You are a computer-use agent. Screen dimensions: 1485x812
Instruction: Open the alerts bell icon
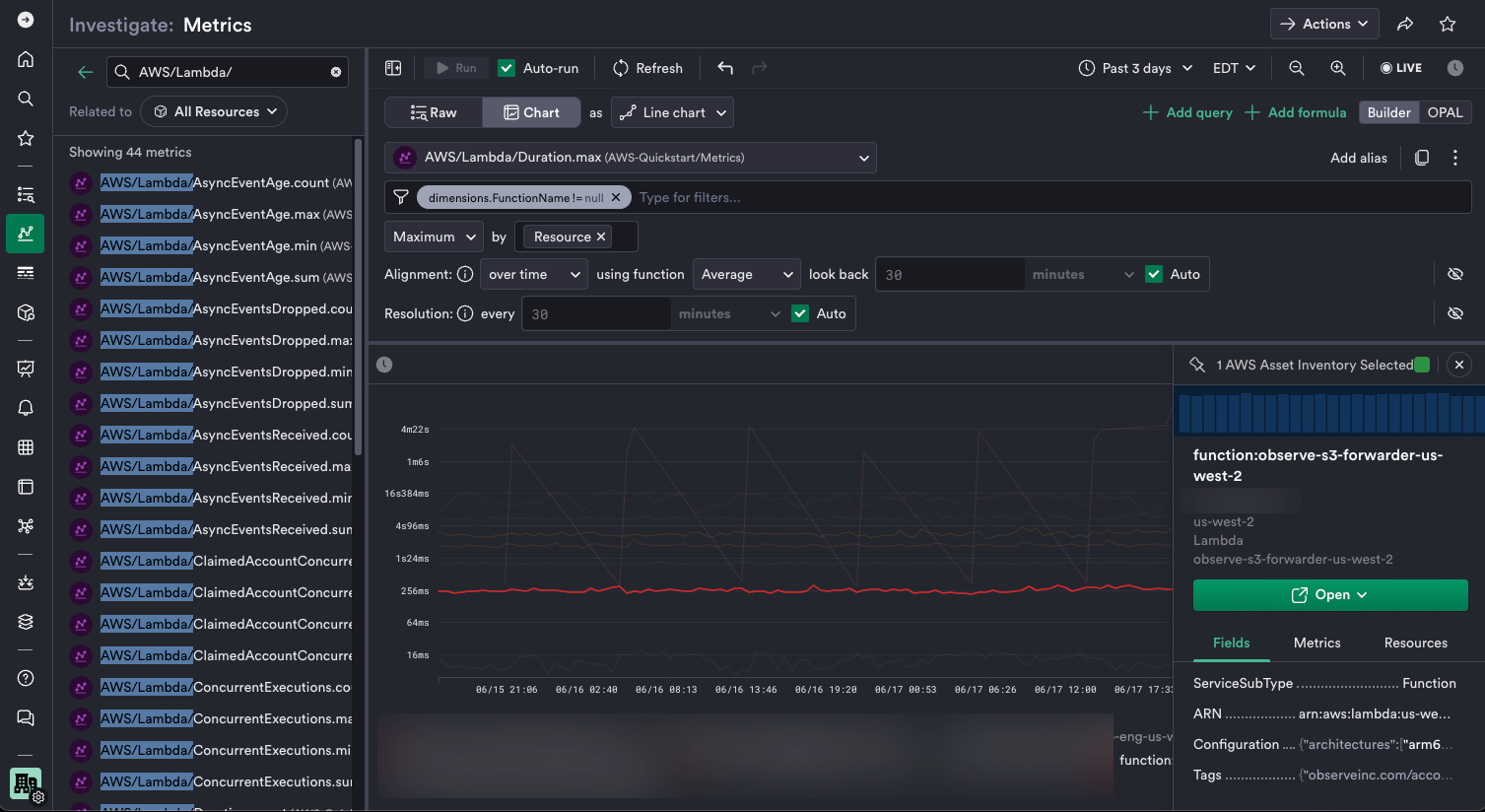[26, 408]
